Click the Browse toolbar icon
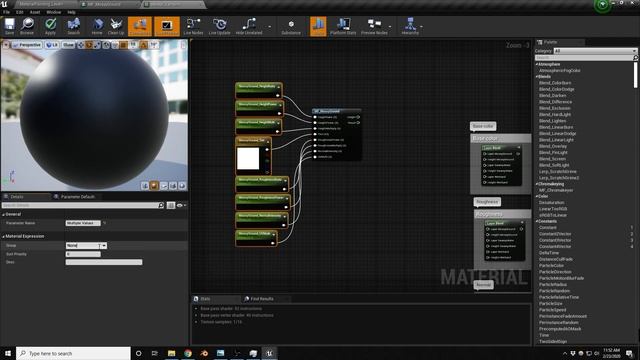 click(x=27, y=26)
